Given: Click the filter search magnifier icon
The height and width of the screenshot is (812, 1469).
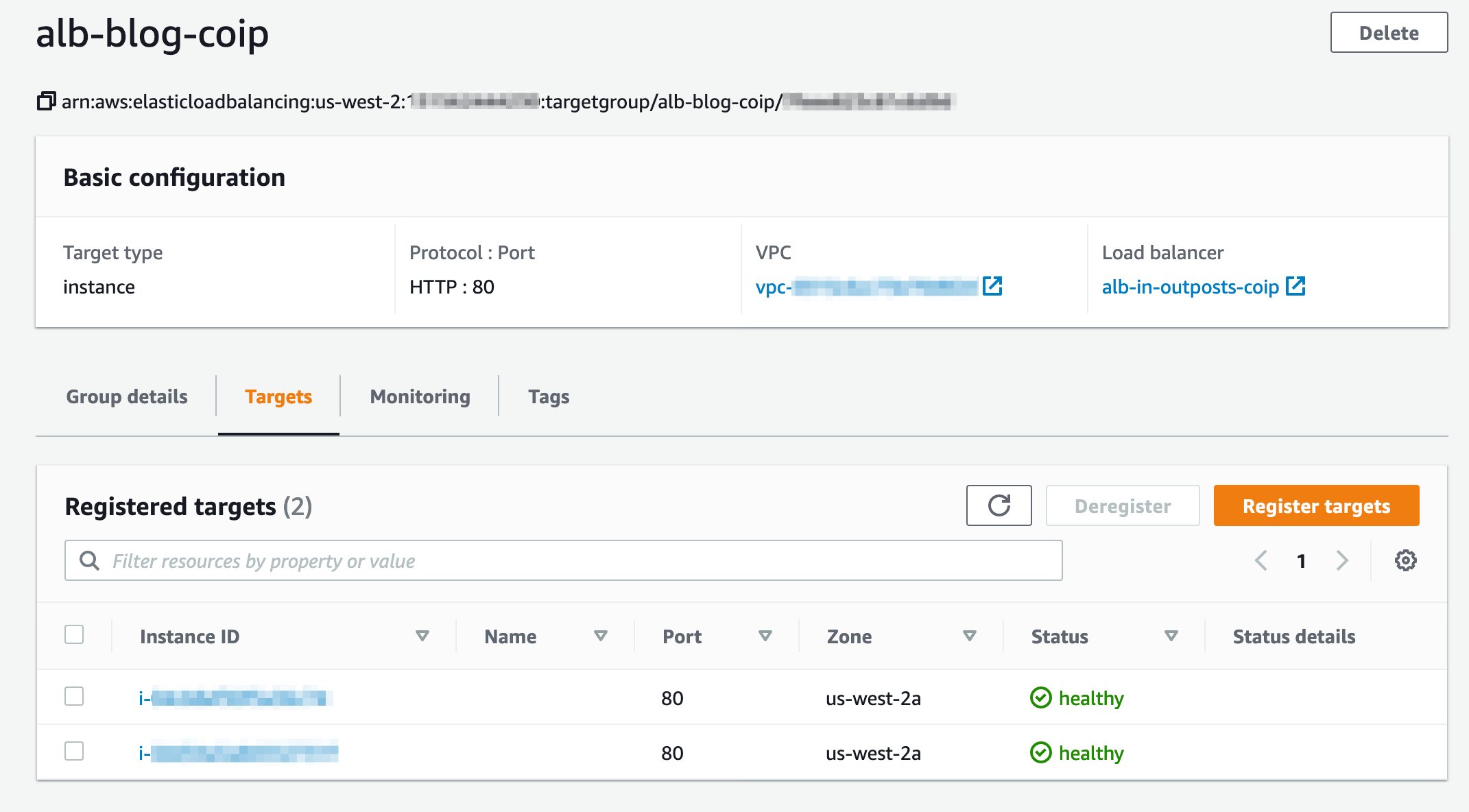Looking at the screenshot, I should [x=89, y=560].
